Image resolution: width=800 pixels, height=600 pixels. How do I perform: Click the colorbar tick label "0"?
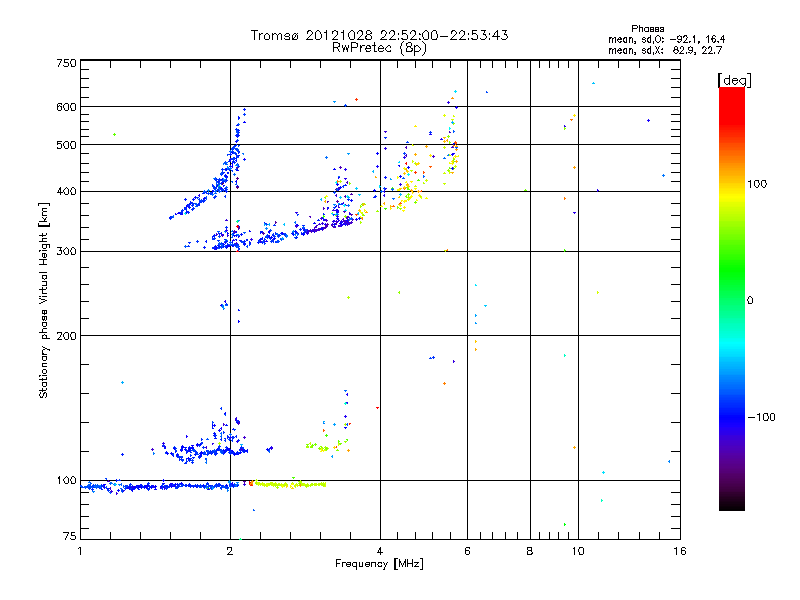pyautogui.click(x=750, y=301)
